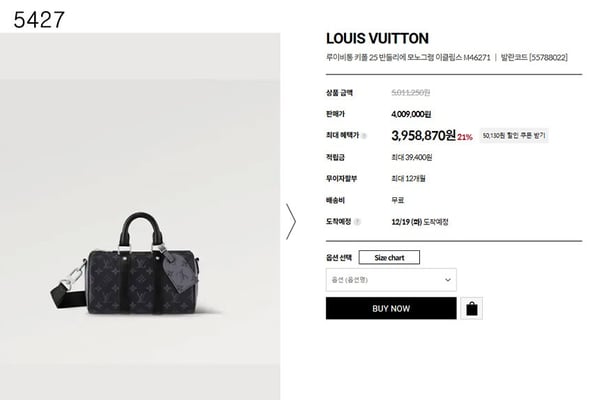Select the product name text with M46271
The image size is (600, 400).
(x=408, y=58)
